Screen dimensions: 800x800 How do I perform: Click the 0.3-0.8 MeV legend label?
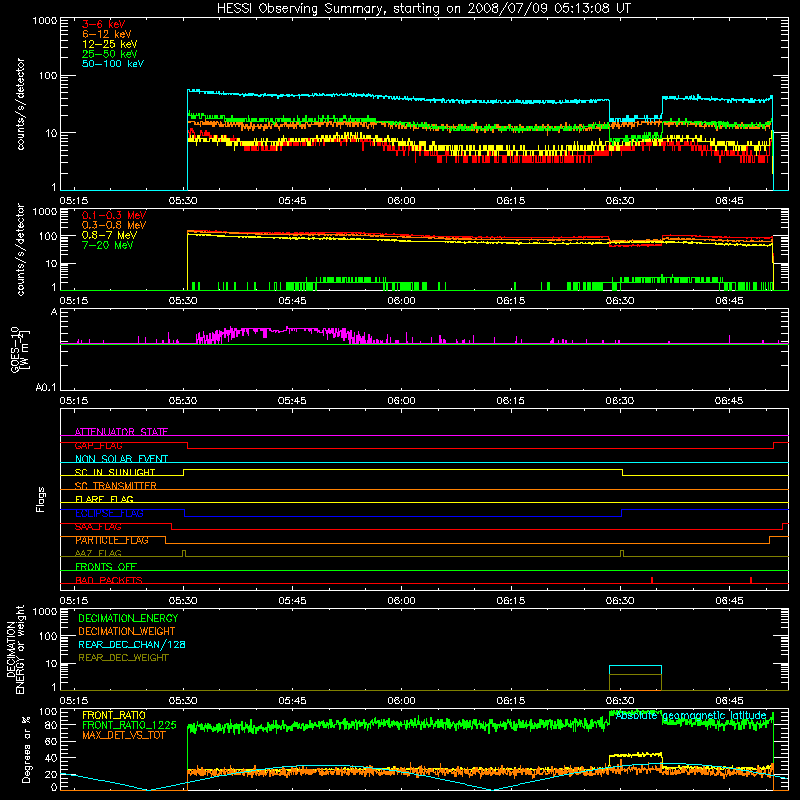click(x=114, y=226)
